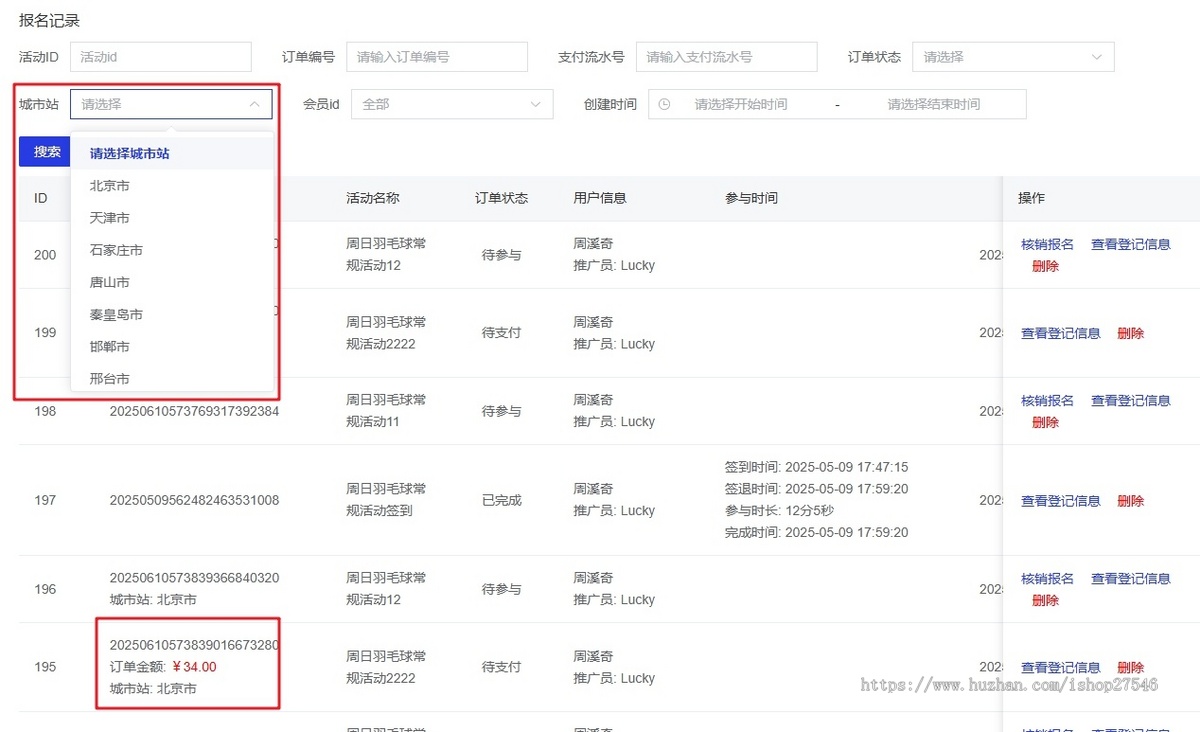This screenshot has height=732, width=1200.
Task: Click the clock icon in 创建时间 field
Action: coord(664,103)
